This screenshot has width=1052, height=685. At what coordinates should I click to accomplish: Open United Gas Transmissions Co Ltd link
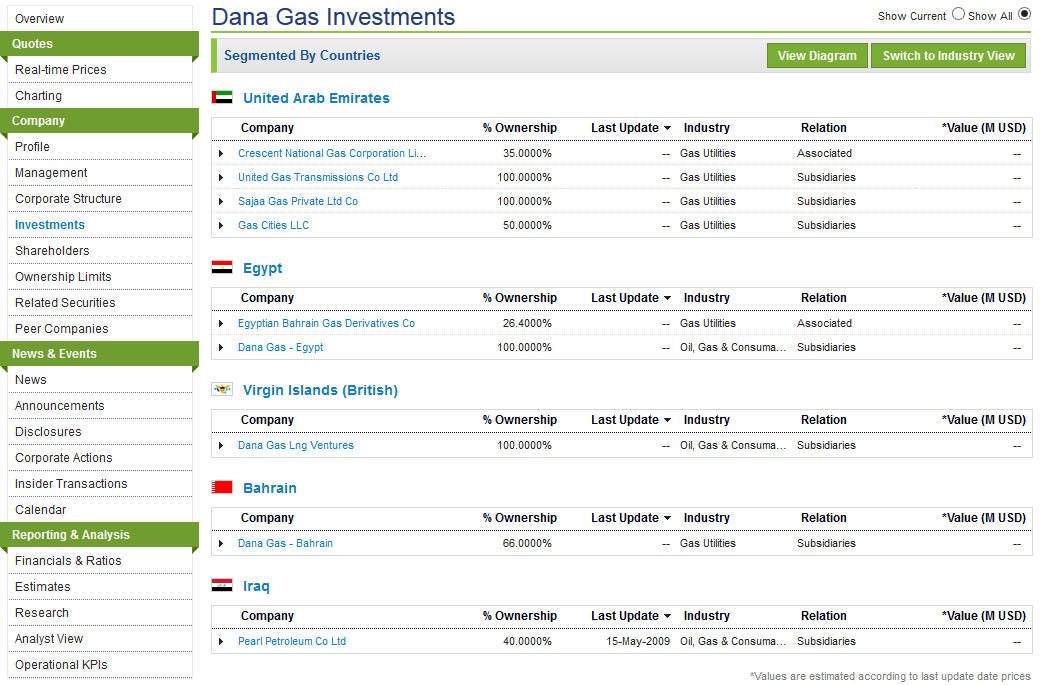[x=318, y=178]
